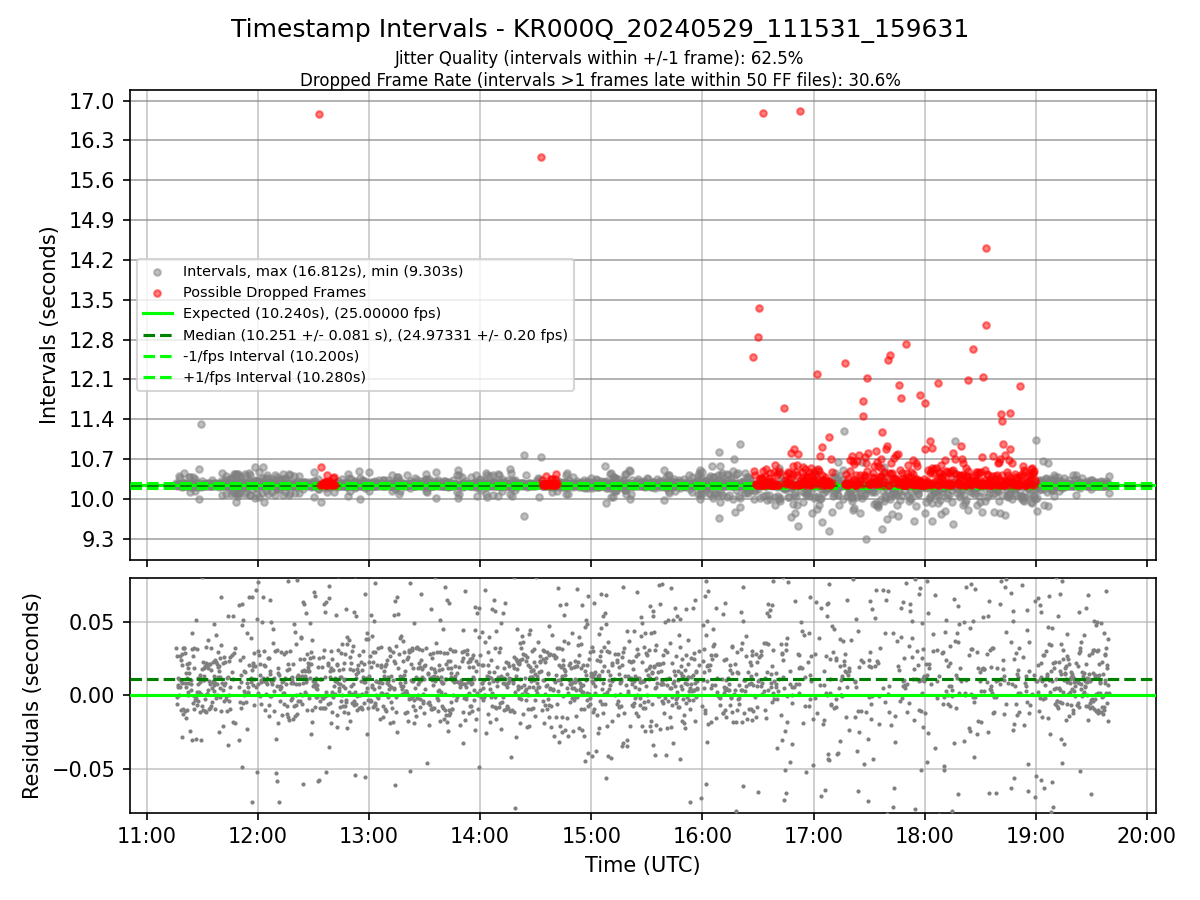Click the 10.7 y-axis tick label
This screenshot has height=900, width=1200.
(94, 460)
